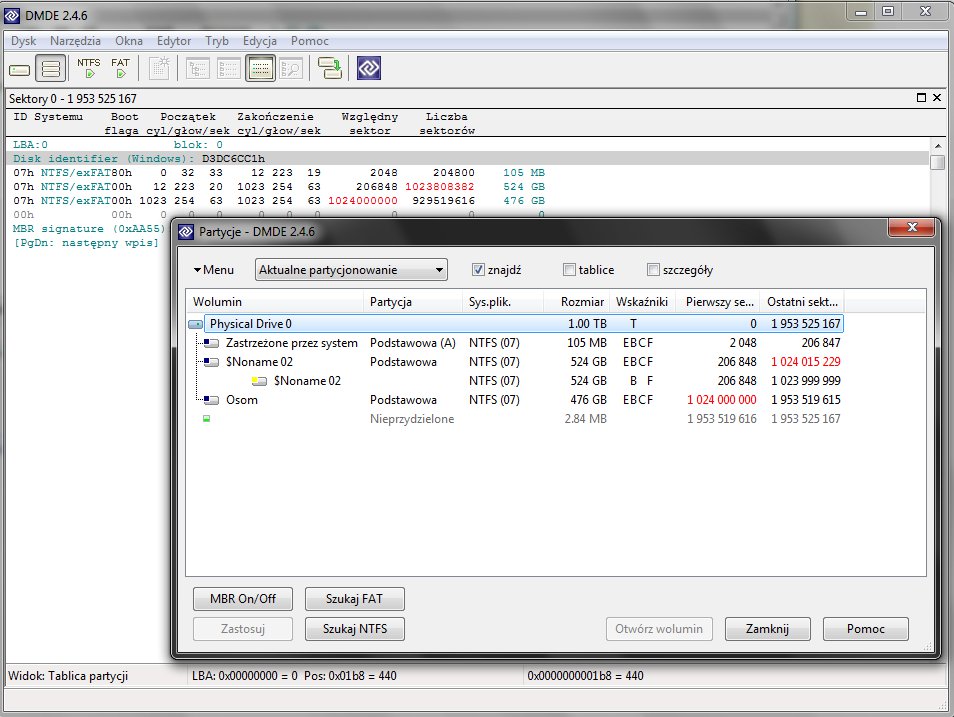Click the Zamknij button
This screenshot has width=954, height=717.
coord(768,629)
